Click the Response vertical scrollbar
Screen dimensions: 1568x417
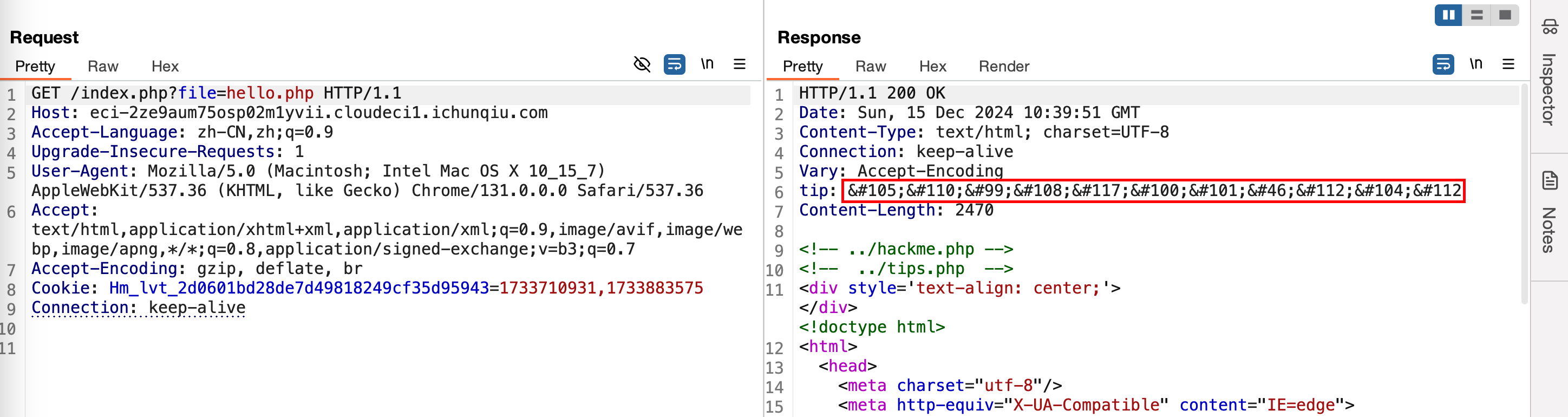pyautogui.click(x=1524, y=193)
